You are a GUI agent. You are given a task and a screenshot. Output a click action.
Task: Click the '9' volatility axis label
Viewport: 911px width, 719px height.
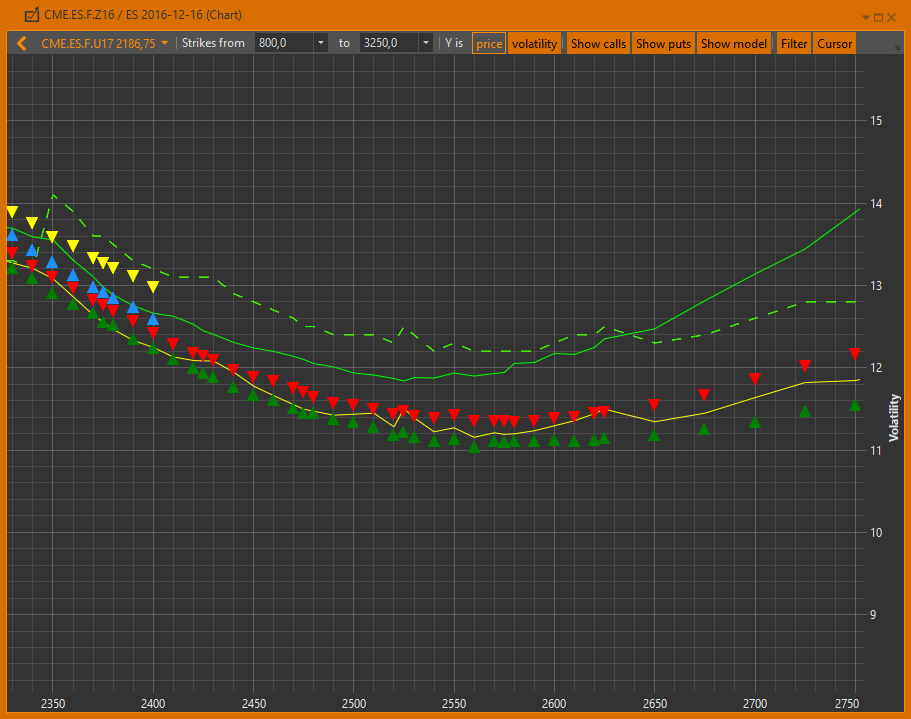click(x=873, y=614)
